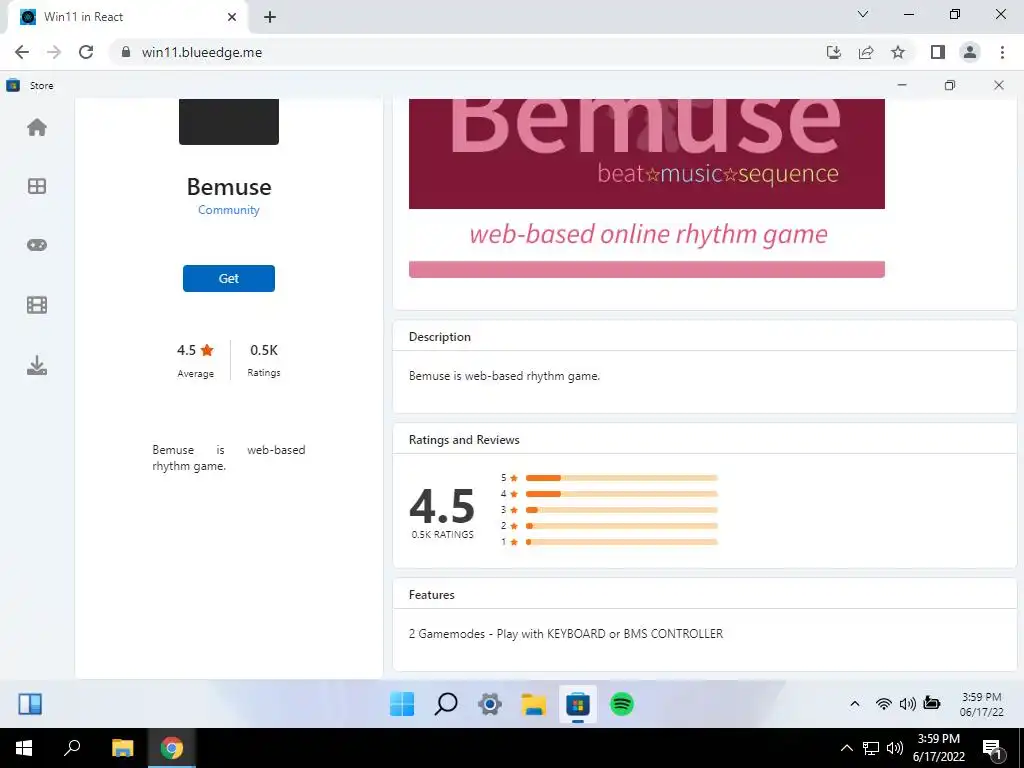
Task: Open the Widgets panel in inner taskbar
Action: tap(30, 704)
